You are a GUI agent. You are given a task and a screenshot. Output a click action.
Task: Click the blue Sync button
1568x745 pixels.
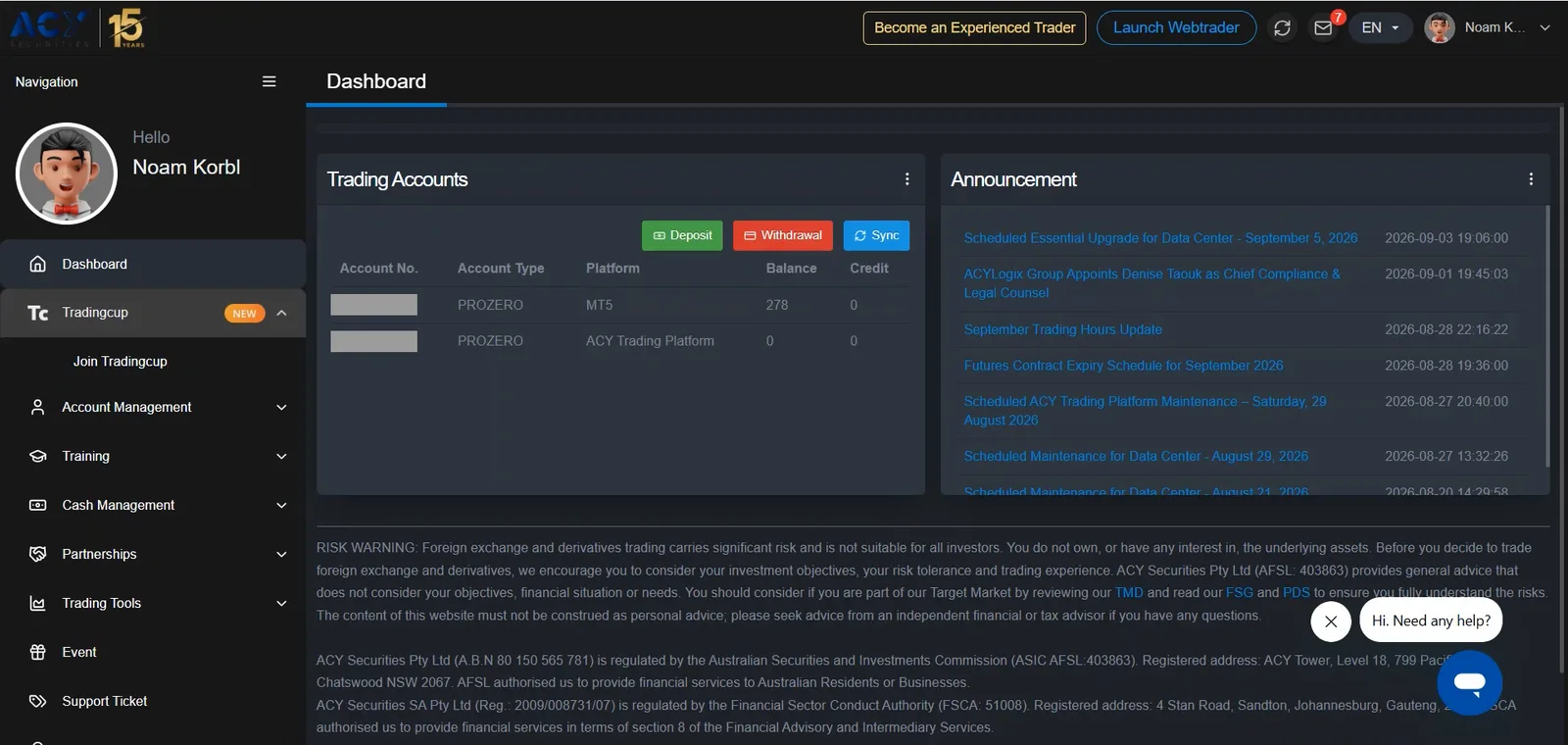pyautogui.click(x=876, y=235)
